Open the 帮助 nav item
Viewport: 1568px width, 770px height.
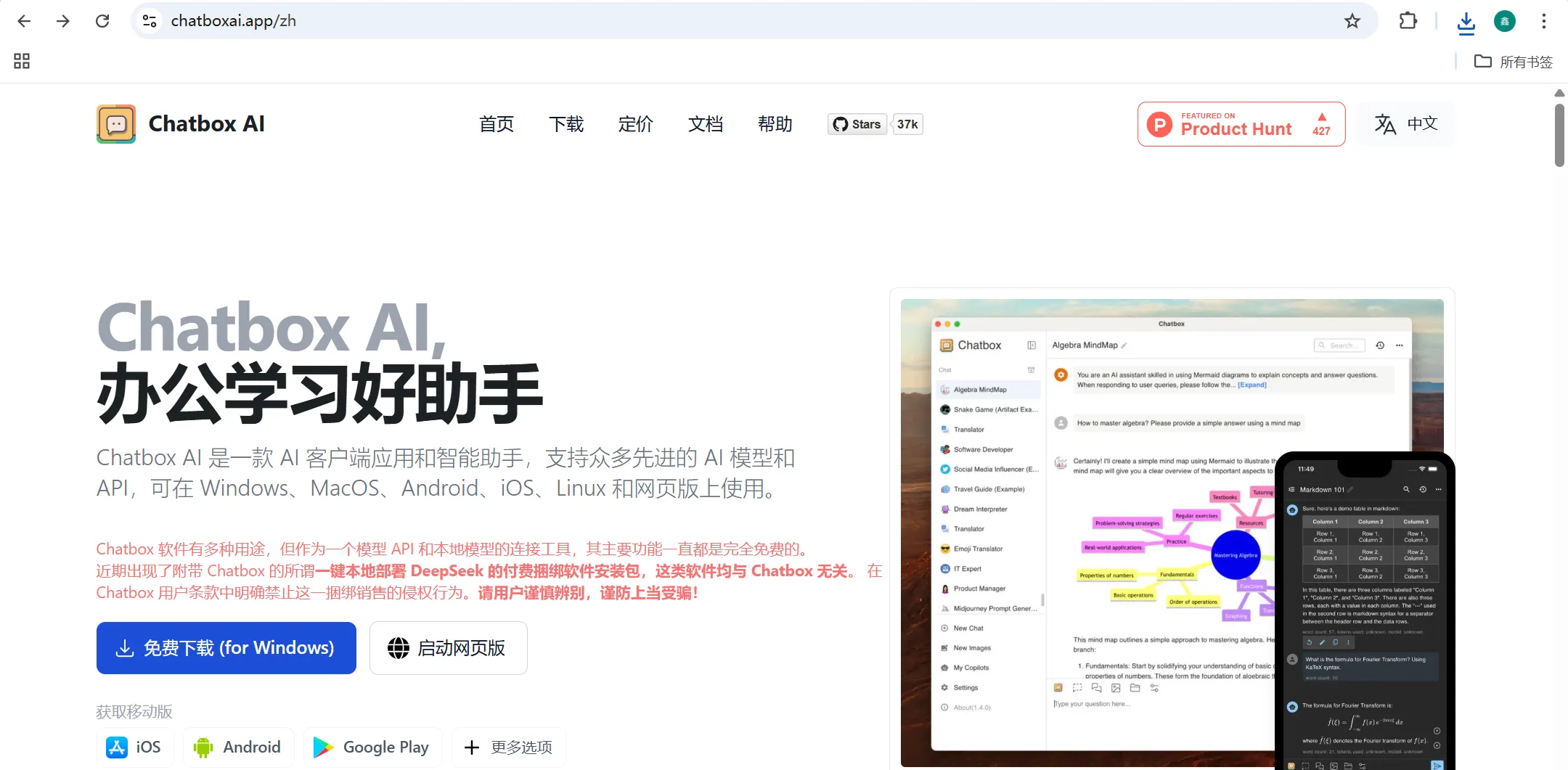click(775, 124)
